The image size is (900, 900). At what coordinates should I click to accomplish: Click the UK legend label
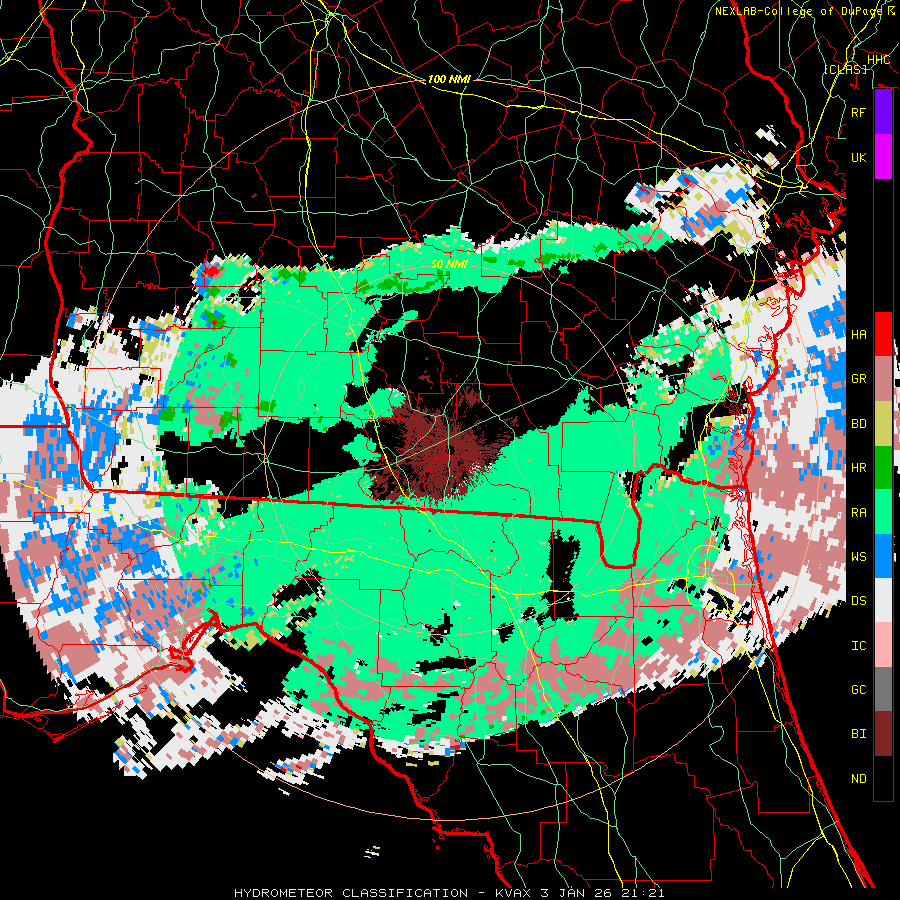pos(858,157)
